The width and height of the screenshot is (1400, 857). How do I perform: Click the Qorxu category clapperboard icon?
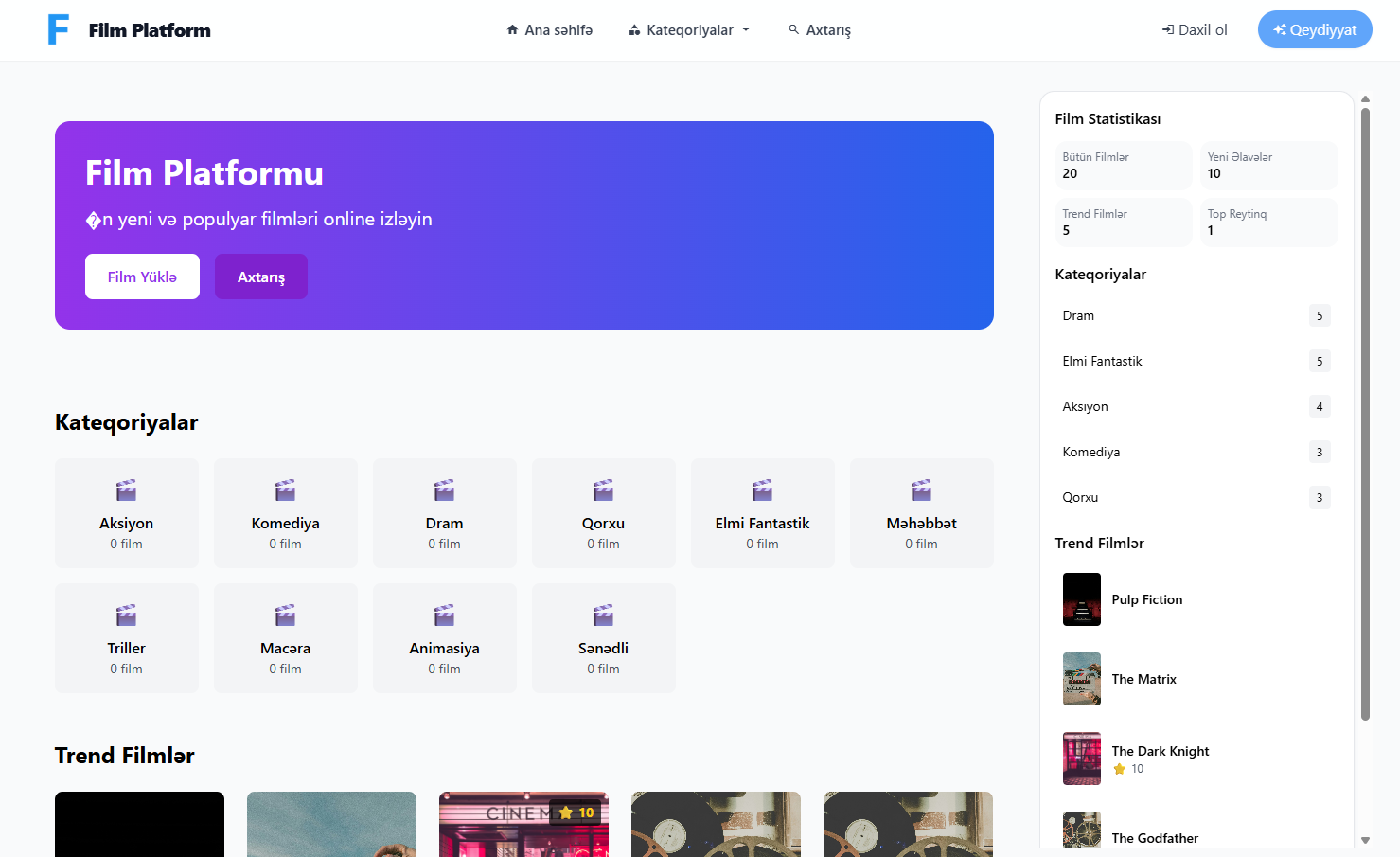click(x=603, y=491)
